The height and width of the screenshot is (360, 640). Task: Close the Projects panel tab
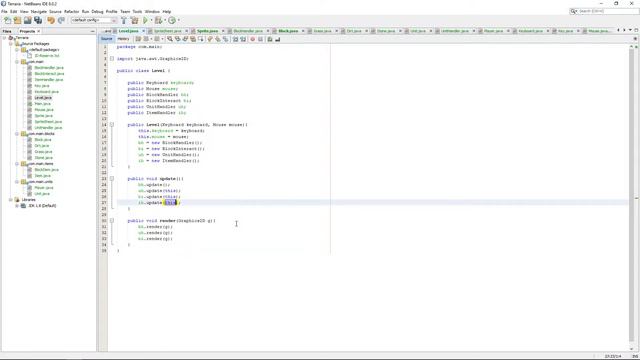(39, 31)
